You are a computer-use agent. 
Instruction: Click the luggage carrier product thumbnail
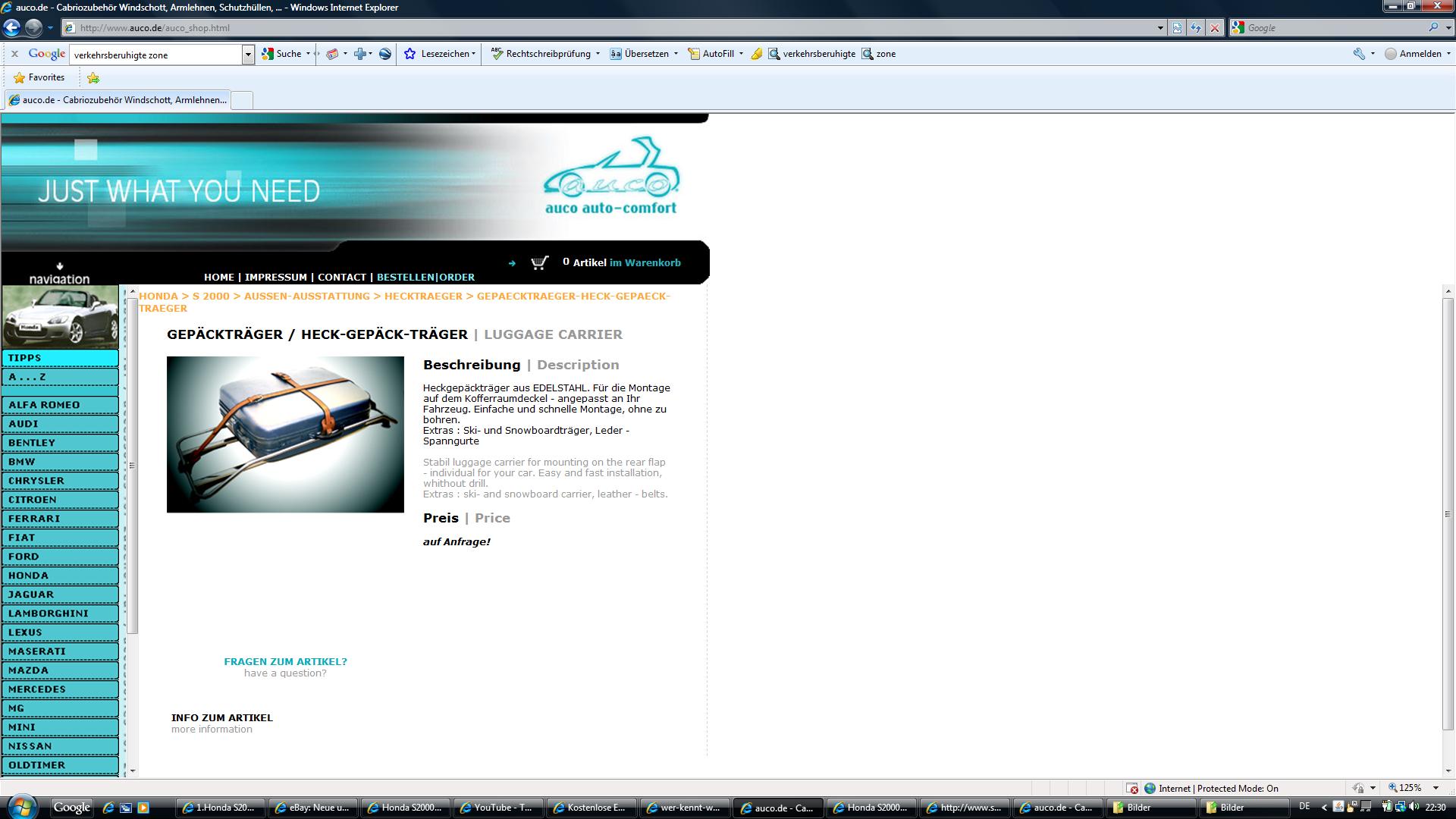point(285,435)
